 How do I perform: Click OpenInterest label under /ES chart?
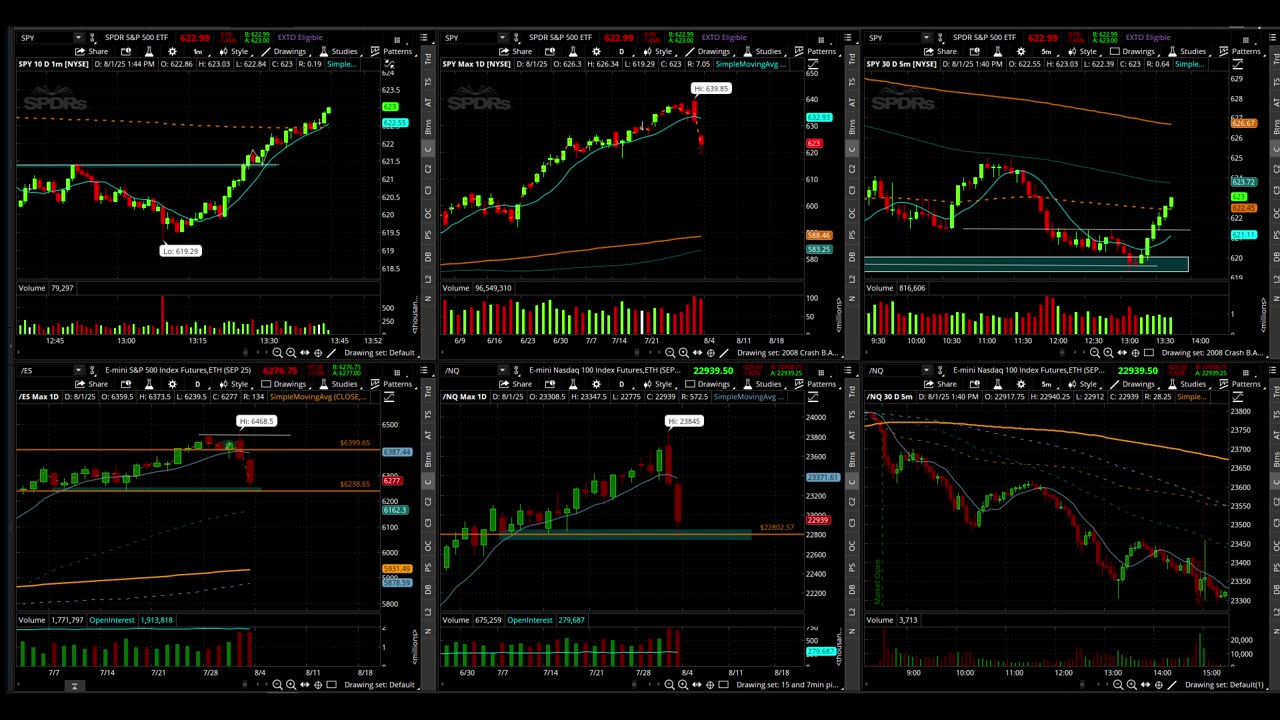tap(111, 620)
